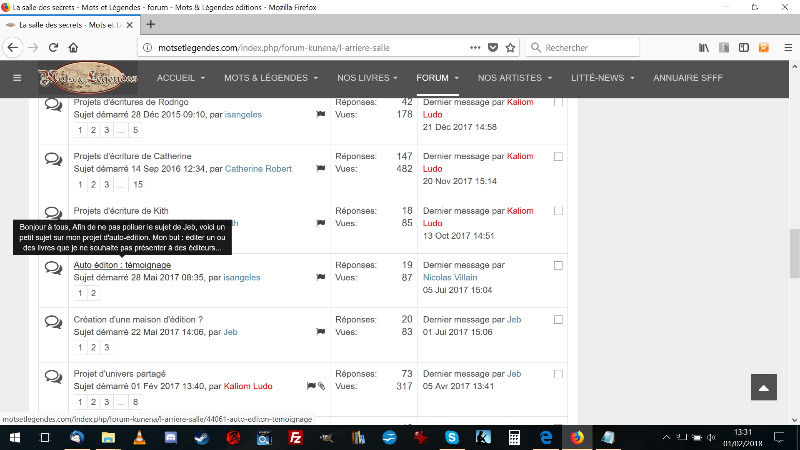Open the Firefox library icon
800x450 pixels.
pyautogui.click(x=704, y=47)
